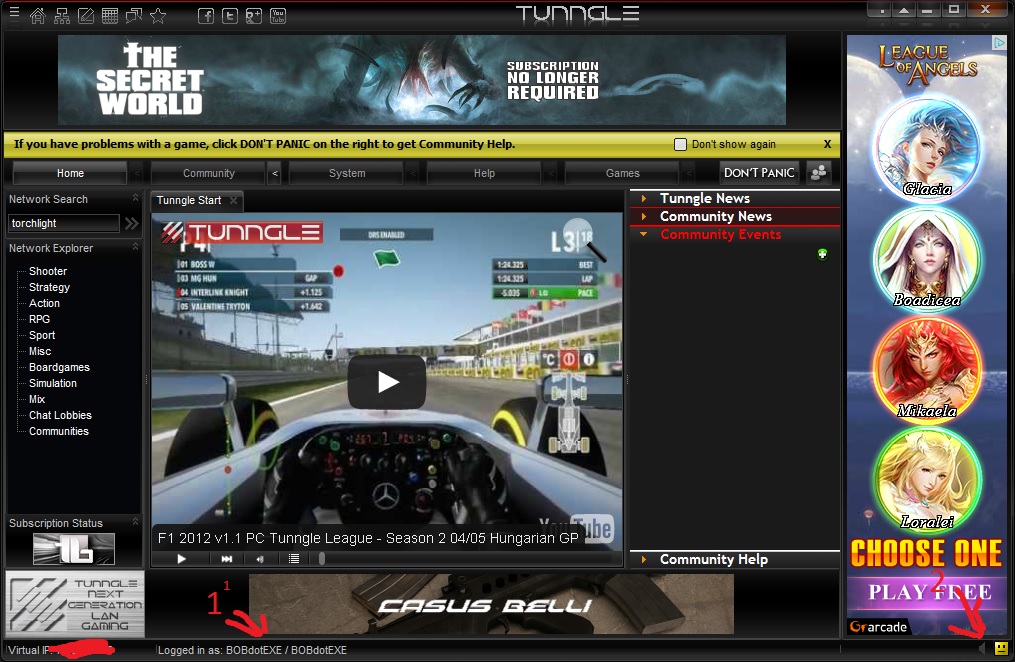1015x662 pixels.
Task: Click the edit/notepad icon in toolbar
Action: (x=86, y=16)
